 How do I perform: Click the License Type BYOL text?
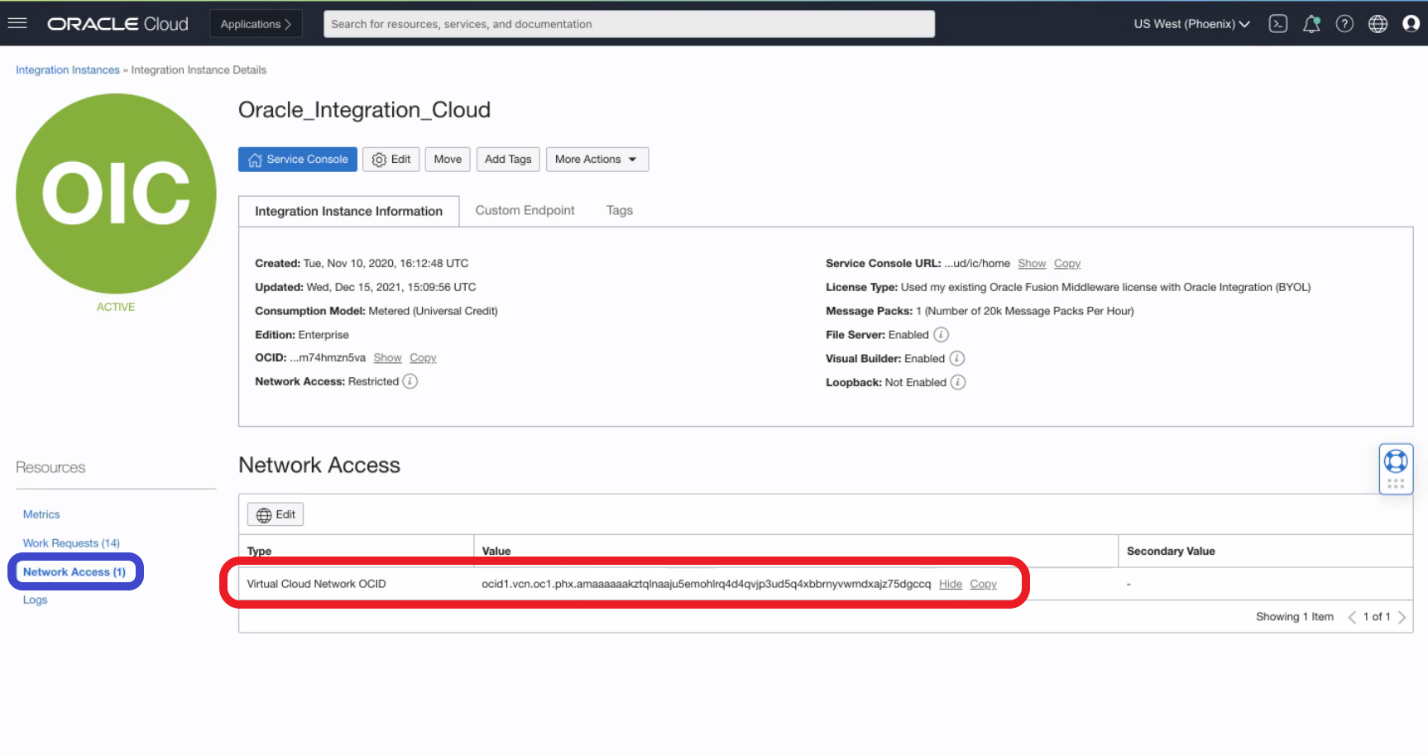point(1068,287)
